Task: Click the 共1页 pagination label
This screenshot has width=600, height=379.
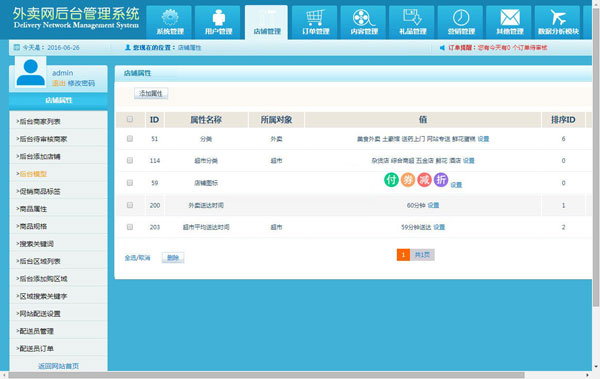Action: [422, 255]
